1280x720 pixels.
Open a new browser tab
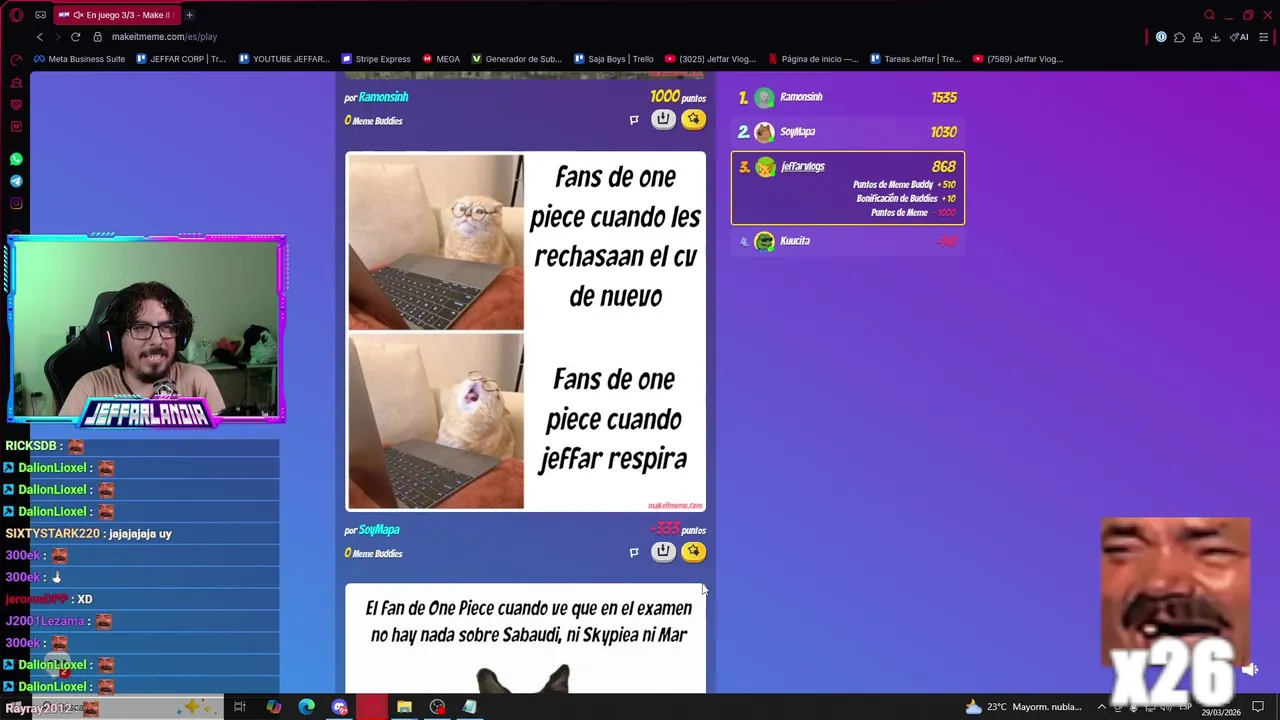click(x=189, y=15)
